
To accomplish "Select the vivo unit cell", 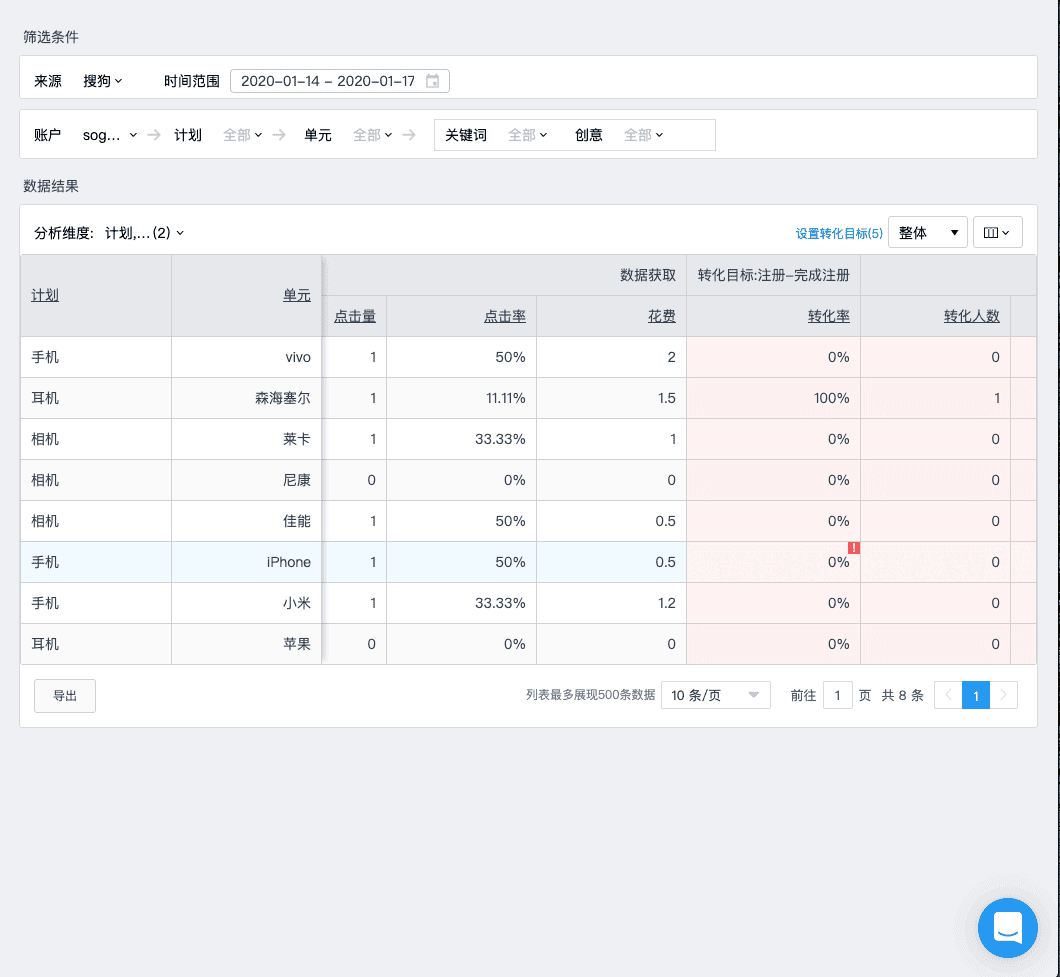I will [x=247, y=357].
